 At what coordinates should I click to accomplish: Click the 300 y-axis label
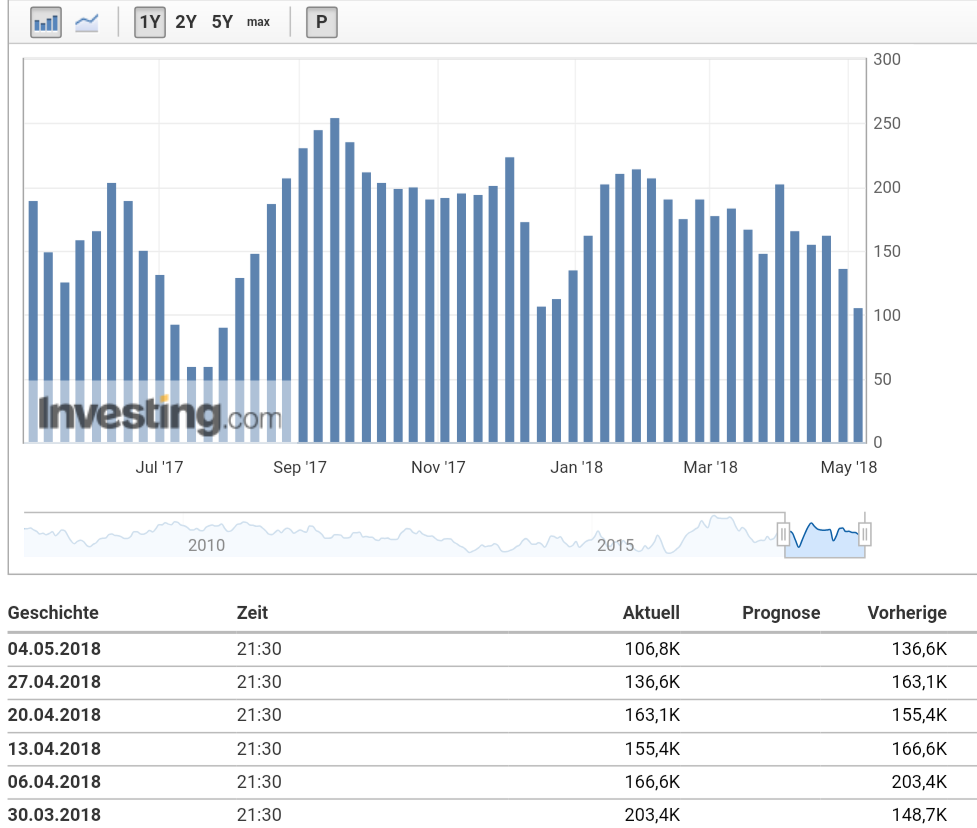coord(887,60)
